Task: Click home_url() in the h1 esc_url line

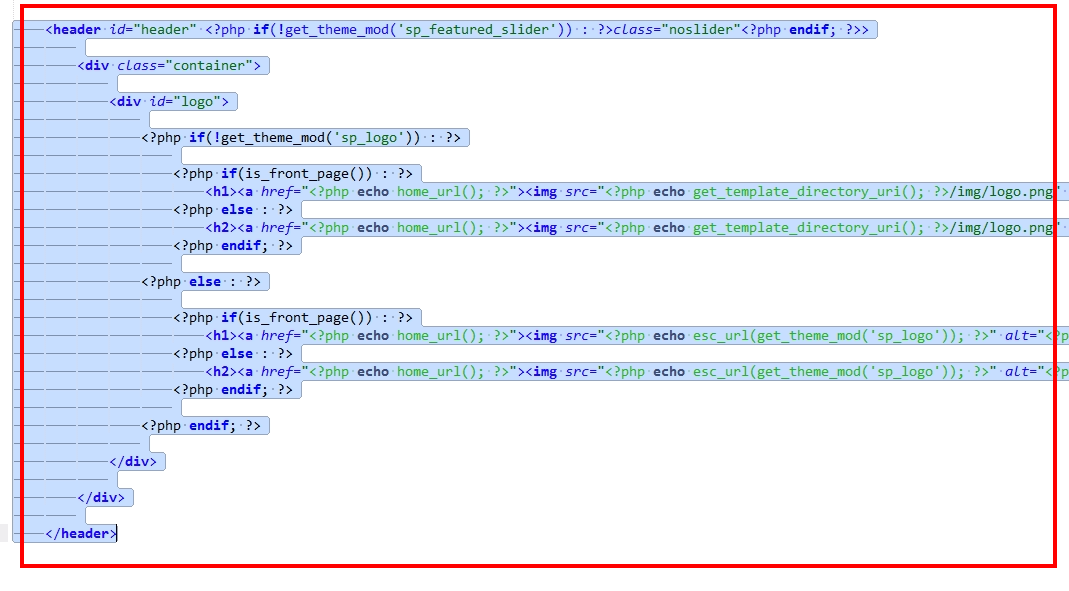Action: pos(436,335)
